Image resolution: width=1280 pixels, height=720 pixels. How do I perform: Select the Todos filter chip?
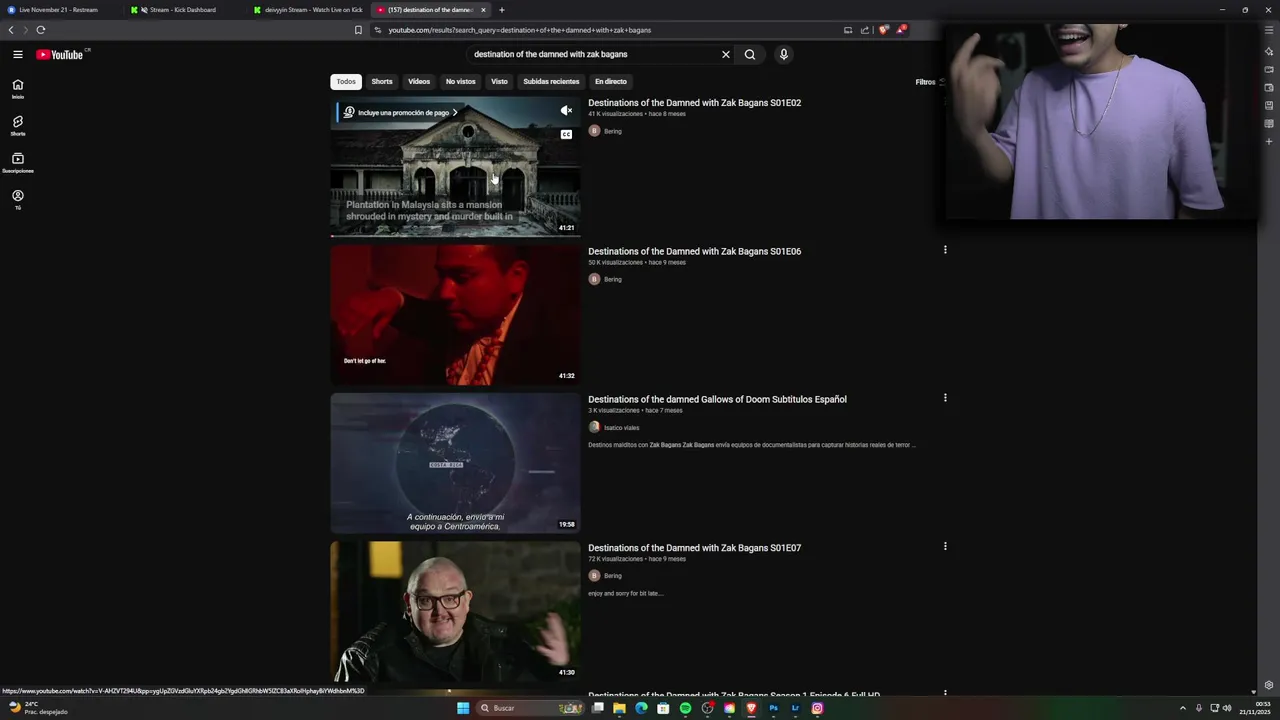point(346,82)
